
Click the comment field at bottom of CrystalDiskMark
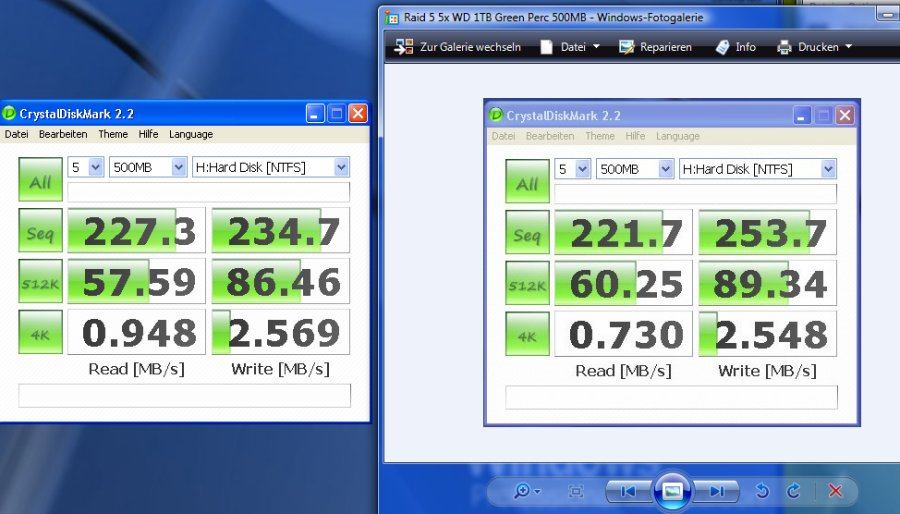[x=184, y=395]
